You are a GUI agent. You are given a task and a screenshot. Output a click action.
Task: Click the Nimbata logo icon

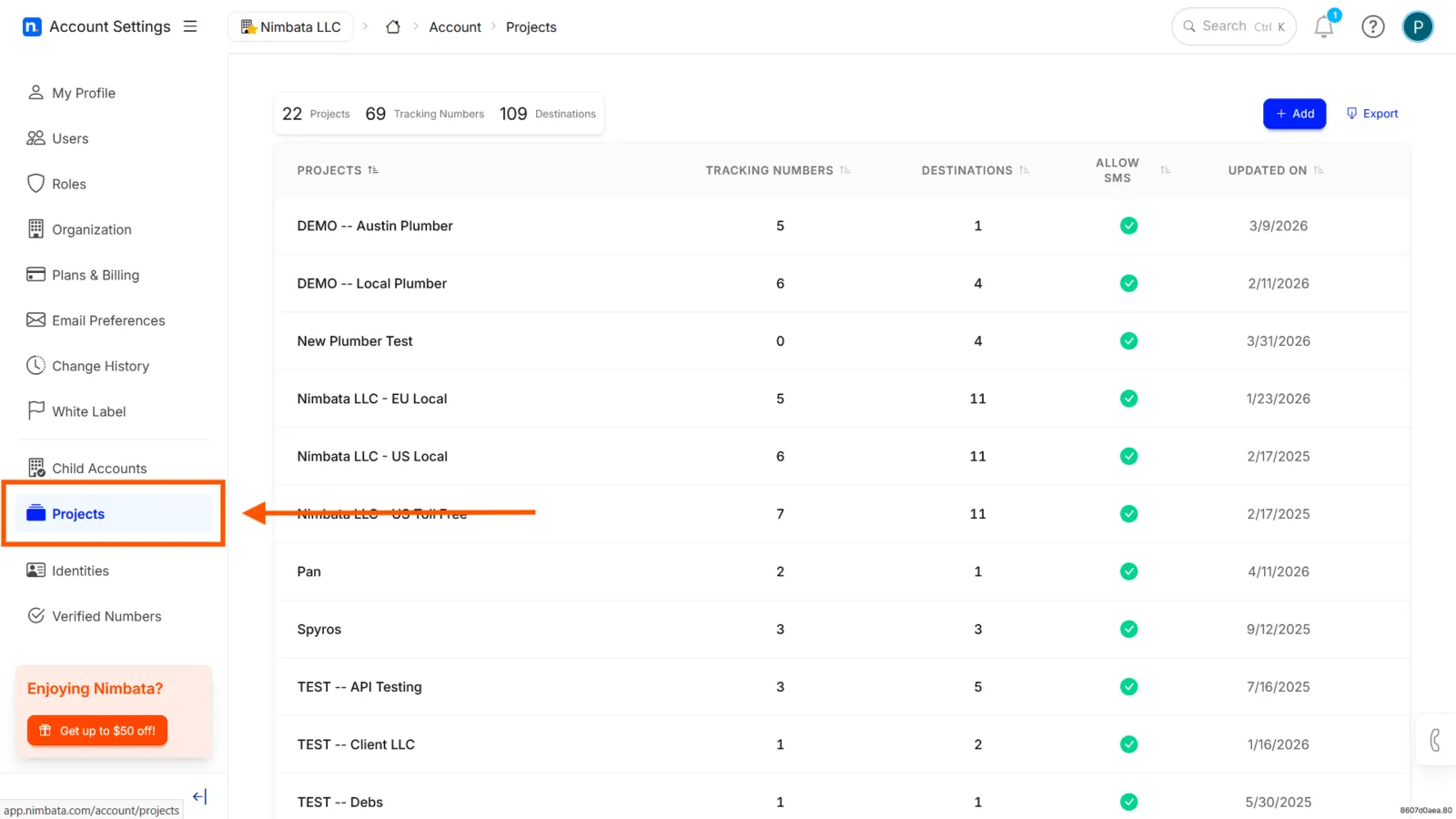(x=32, y=26)
